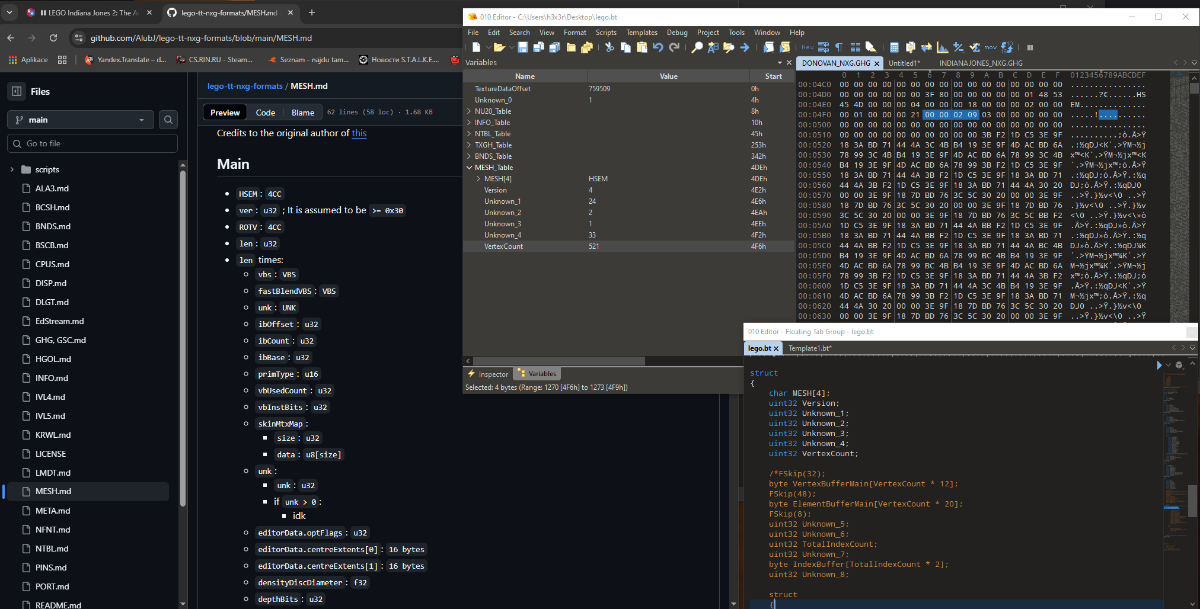
Task: Open BNDS.md in the GitHub file tree
Action: pyautogui.click(x=53, y=226)
